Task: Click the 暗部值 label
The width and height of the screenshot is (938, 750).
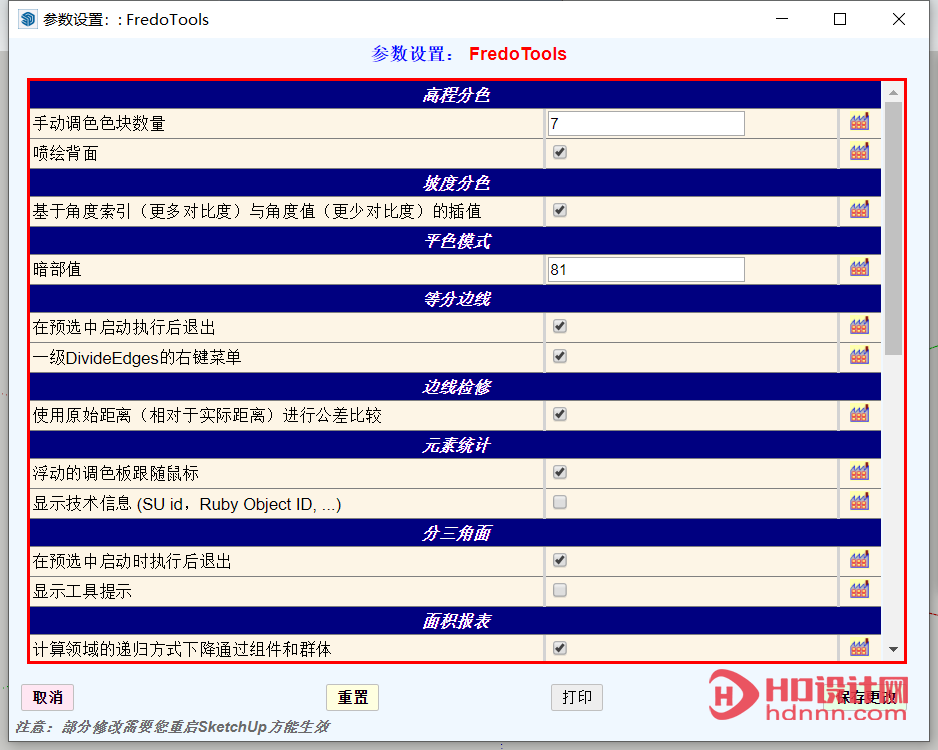Action: point(57,269)
